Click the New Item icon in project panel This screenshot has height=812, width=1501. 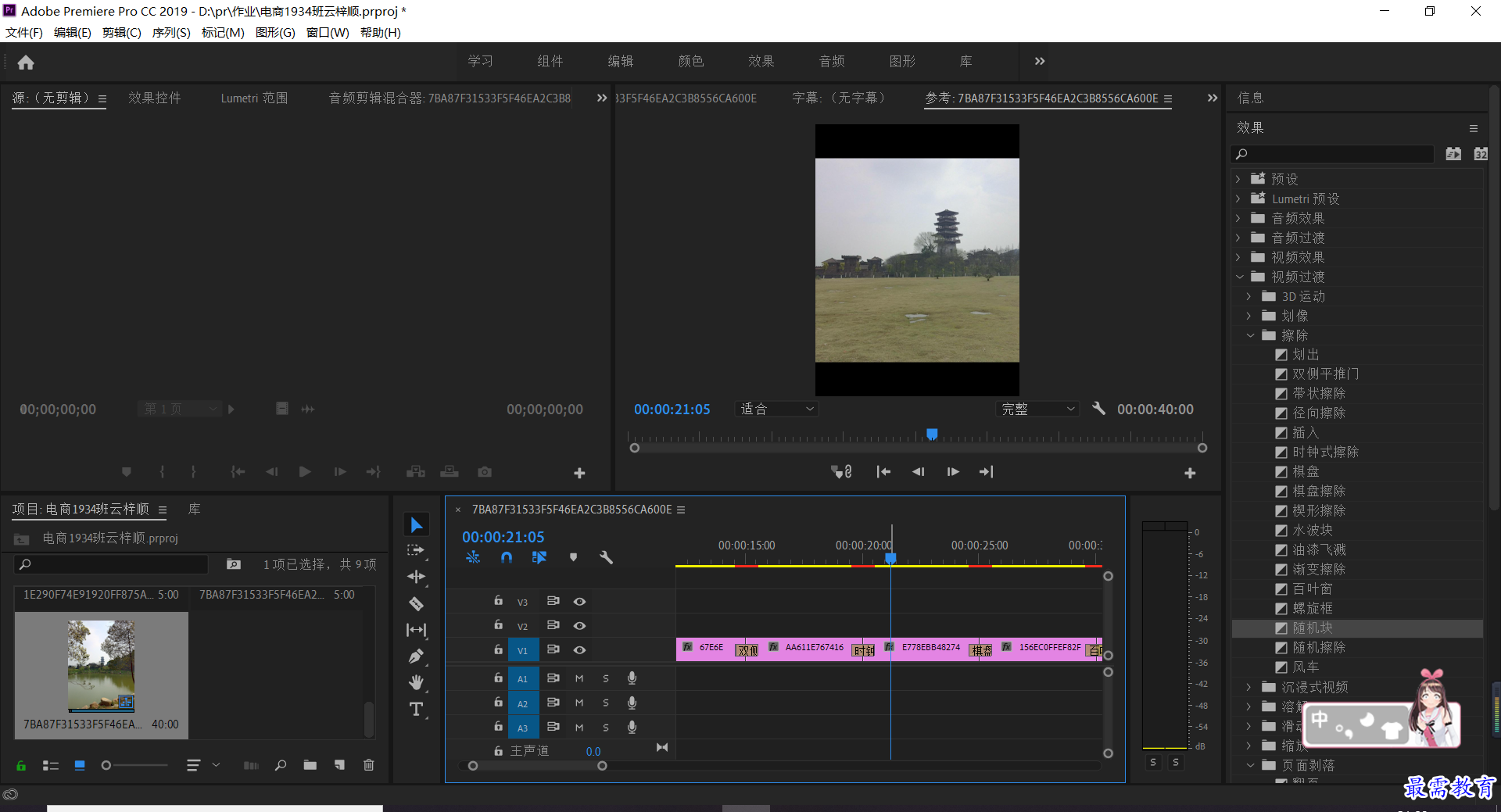coord(339,765)
